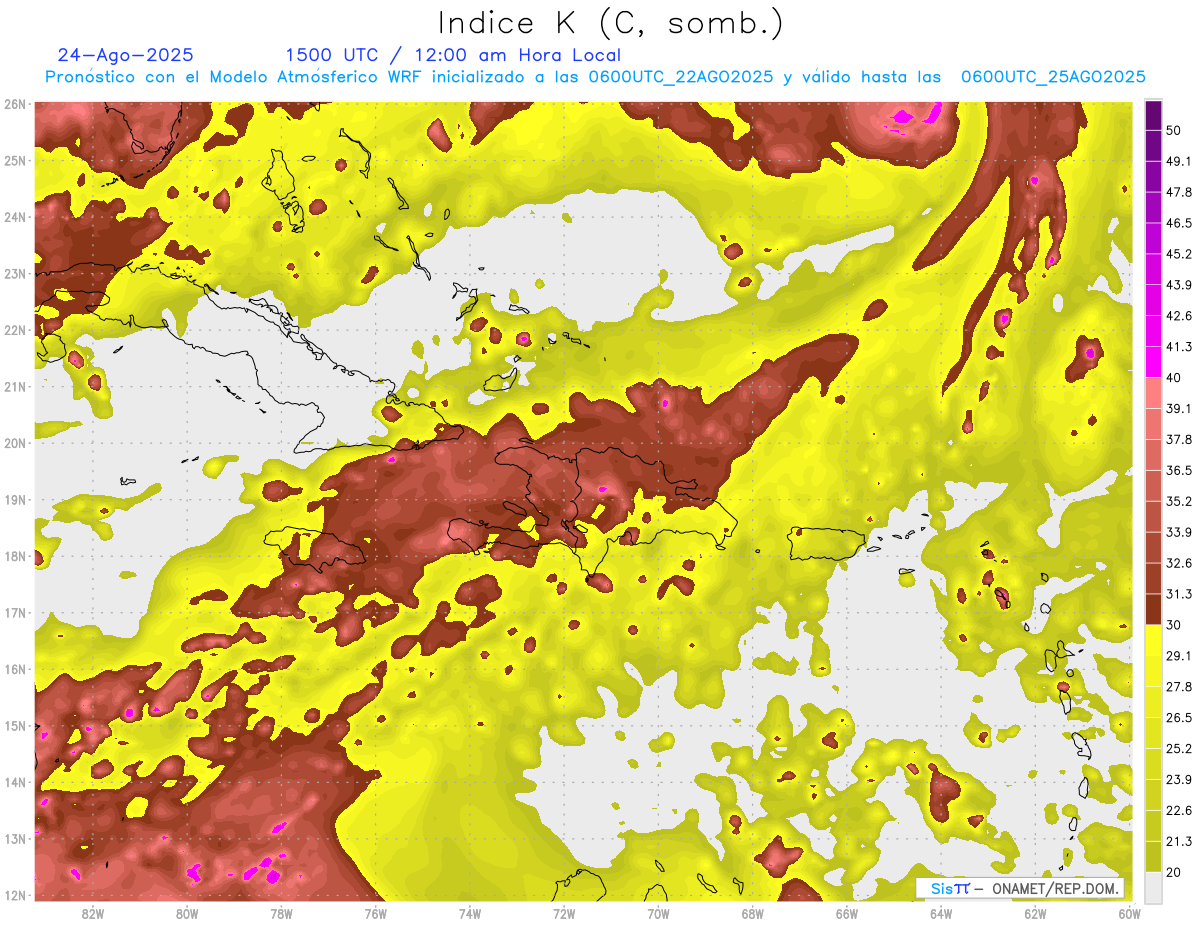This screenshot has width=1200, height=927.
Task: Click the "16N" latitude label
Action: point(14,669)
